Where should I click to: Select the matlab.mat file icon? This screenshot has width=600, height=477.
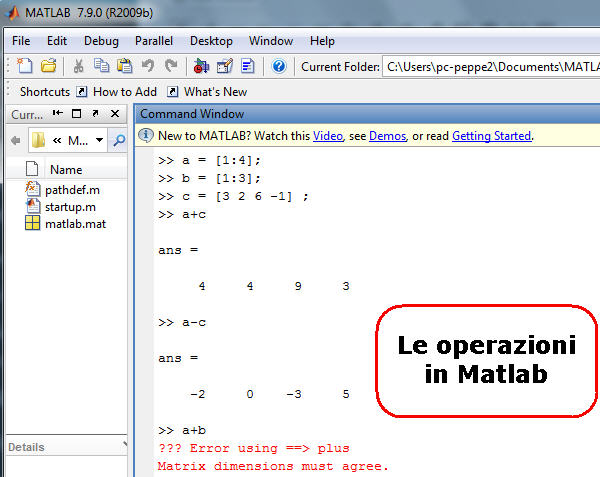coord(33,223)
